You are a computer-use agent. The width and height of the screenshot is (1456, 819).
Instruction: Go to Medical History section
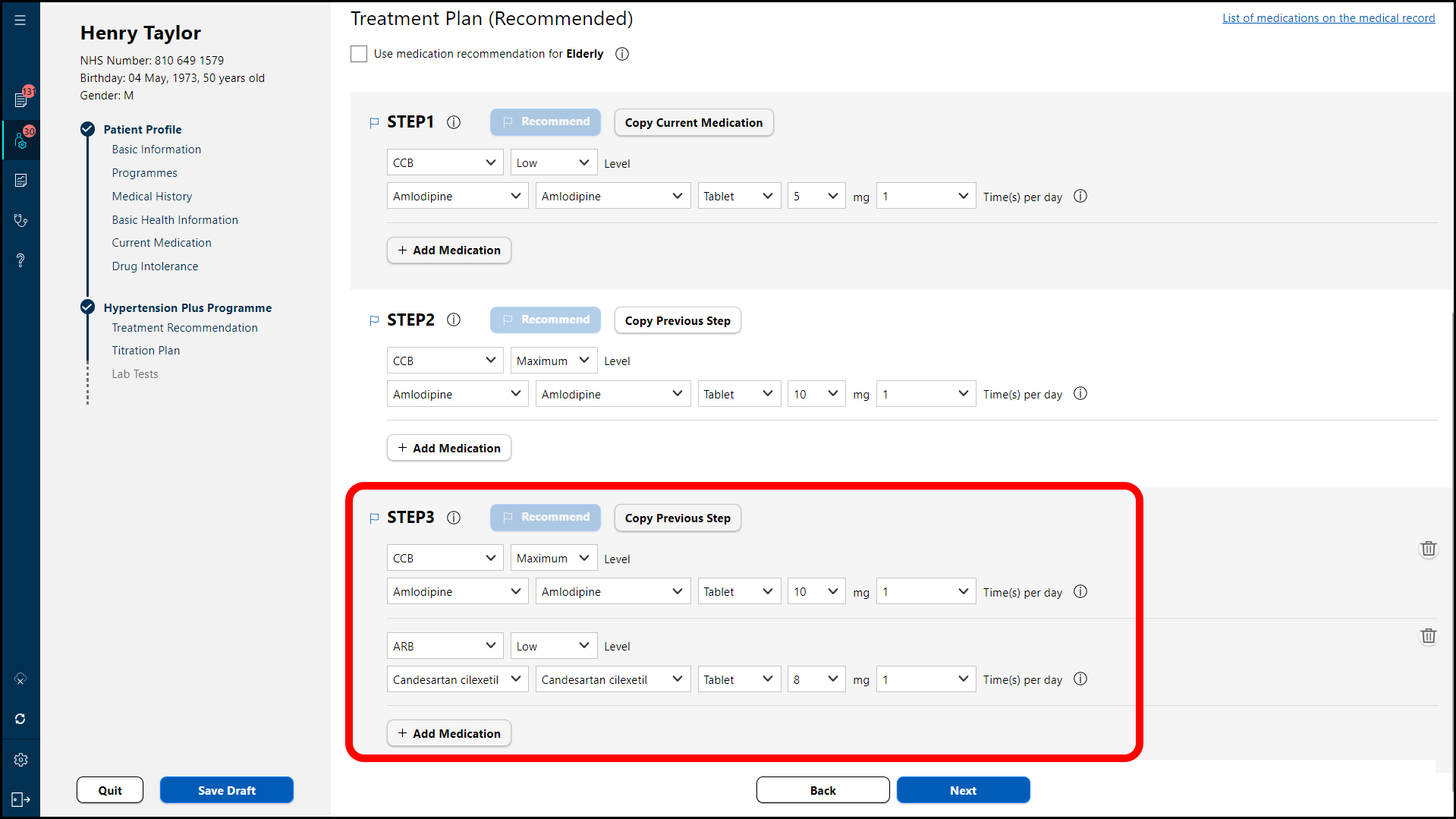[152, 197]
